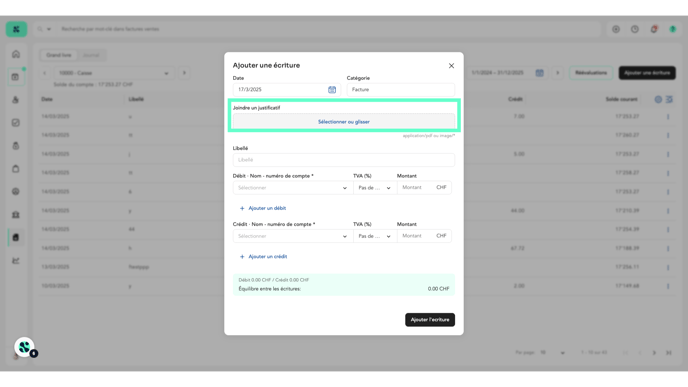Click the Libellé text input
This screenshot has height=387, width=688.
coord(344,160)
